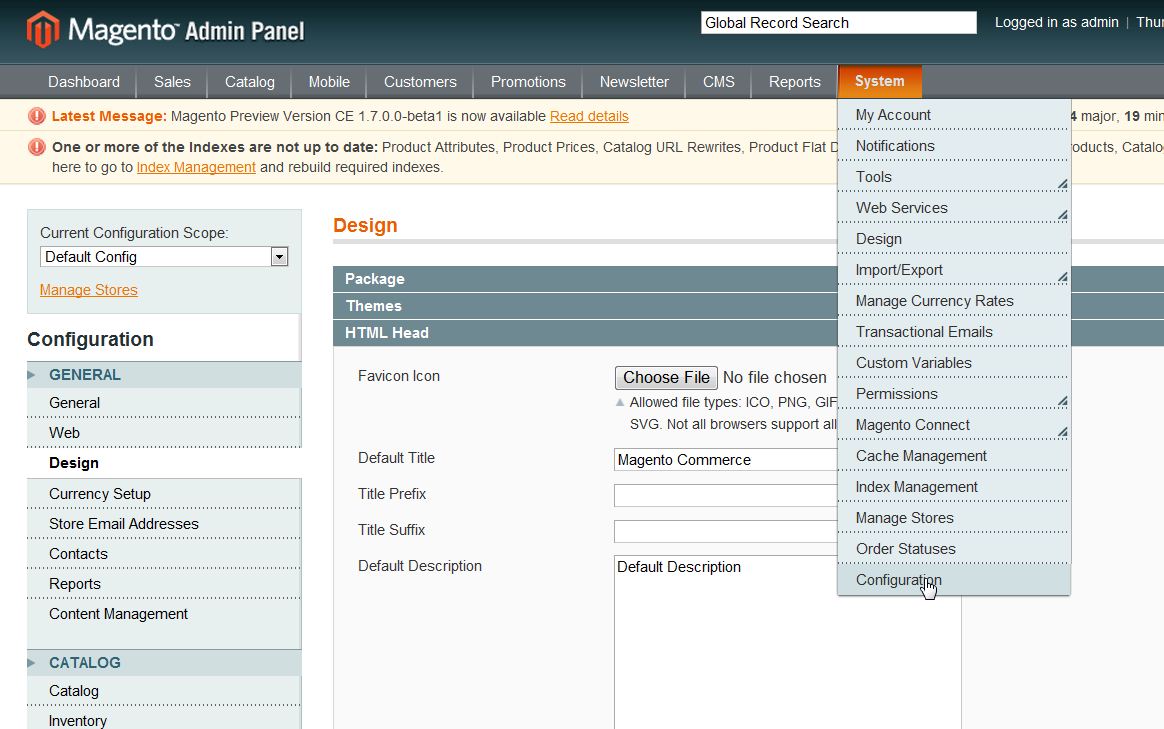Click the Magento logo icon
Image resolution: width=1164 pixels, height=729 pixels.
(43, 30)
